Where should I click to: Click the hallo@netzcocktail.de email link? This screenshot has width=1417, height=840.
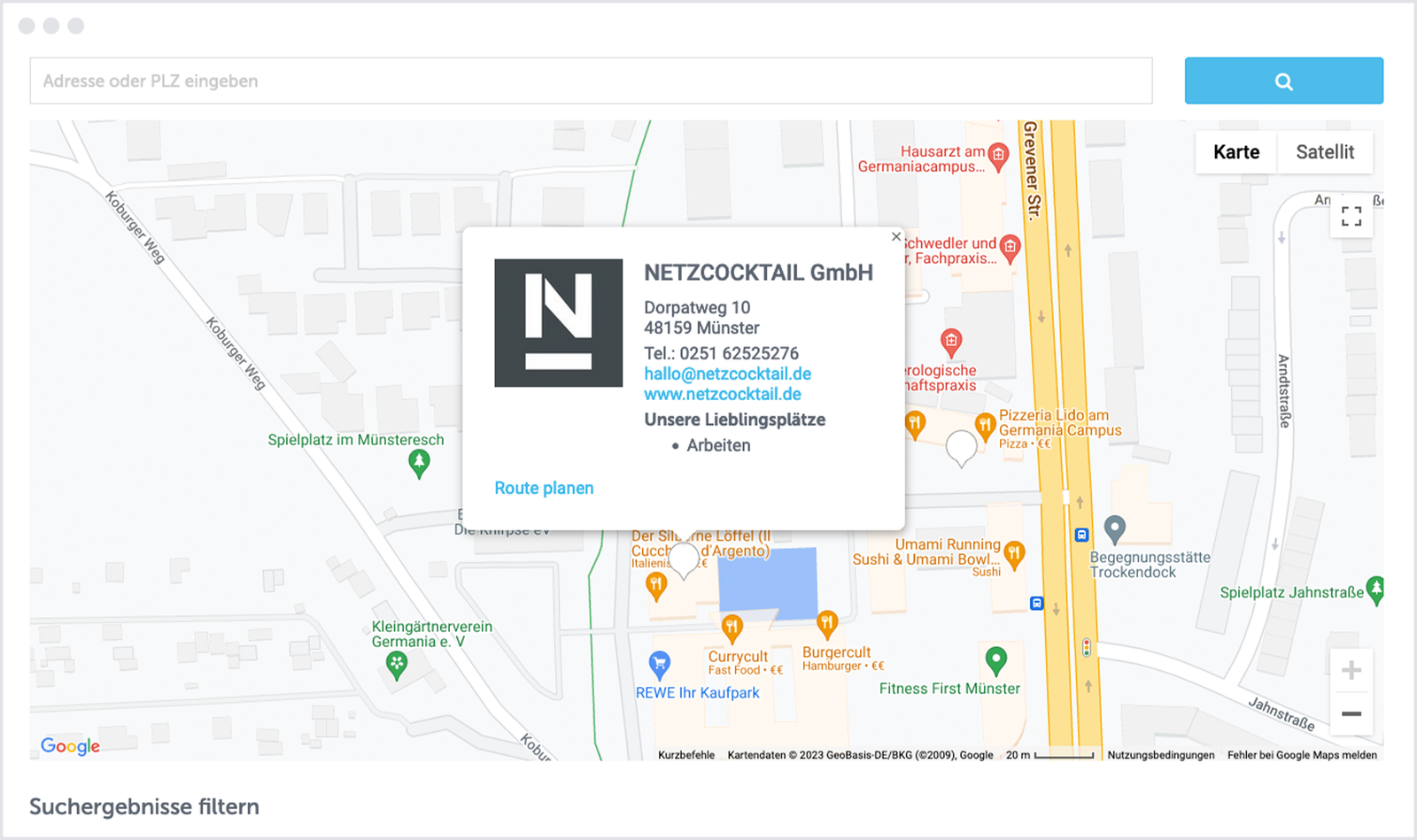click(727, 374)
